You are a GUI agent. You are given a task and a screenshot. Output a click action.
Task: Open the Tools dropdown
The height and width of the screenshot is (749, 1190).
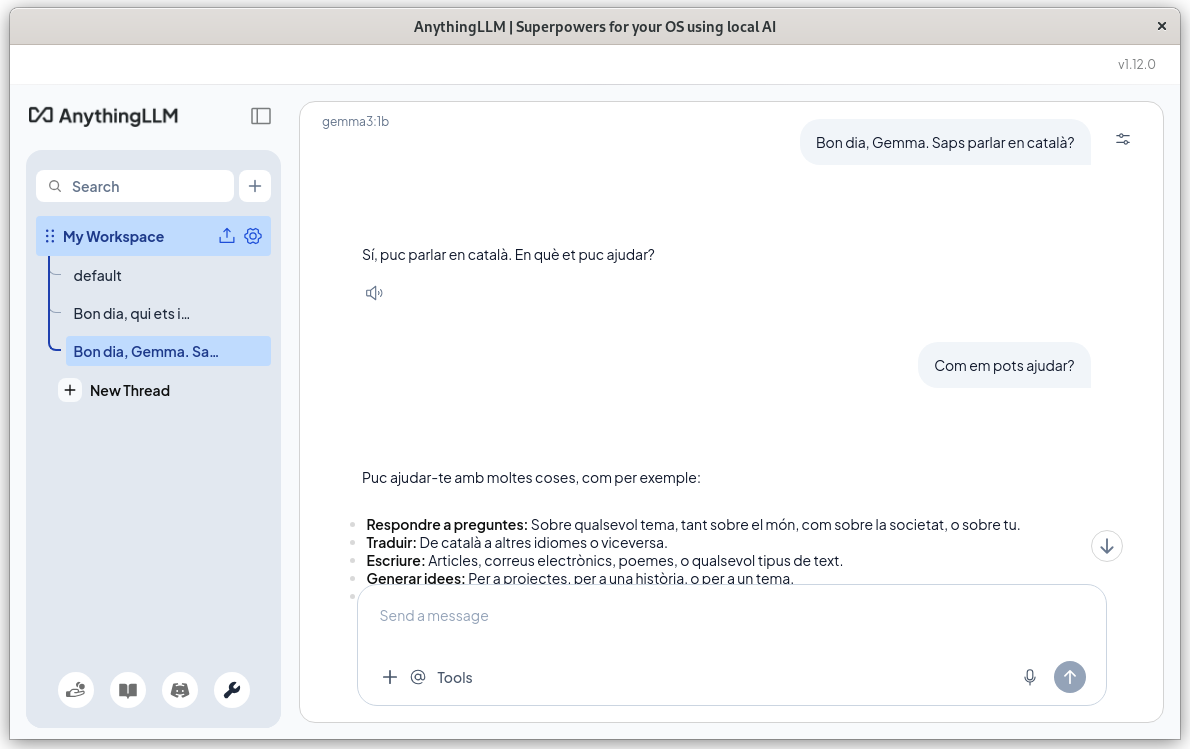tap(454, 677)
